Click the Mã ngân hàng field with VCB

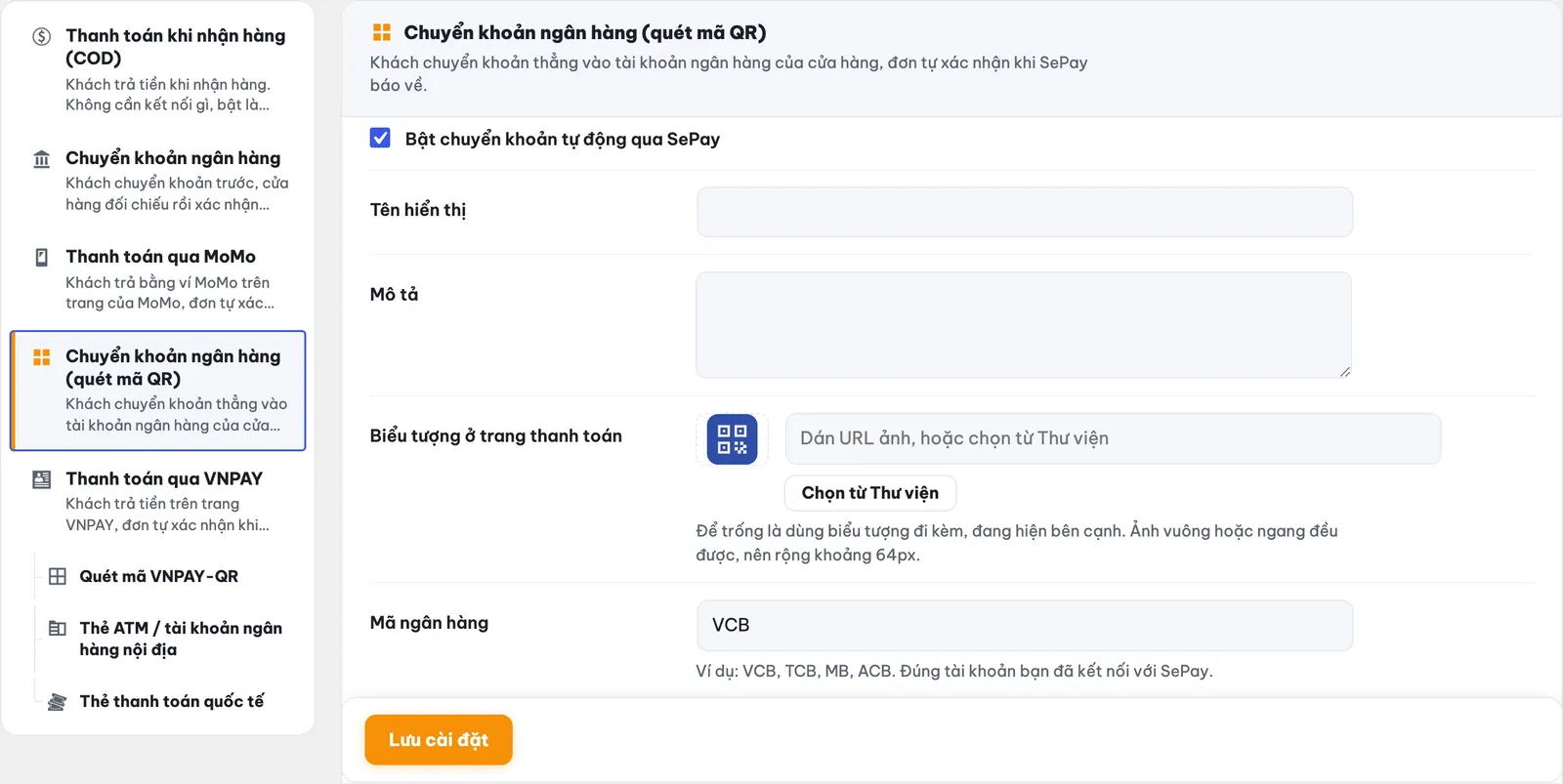tap(1025, 625)
